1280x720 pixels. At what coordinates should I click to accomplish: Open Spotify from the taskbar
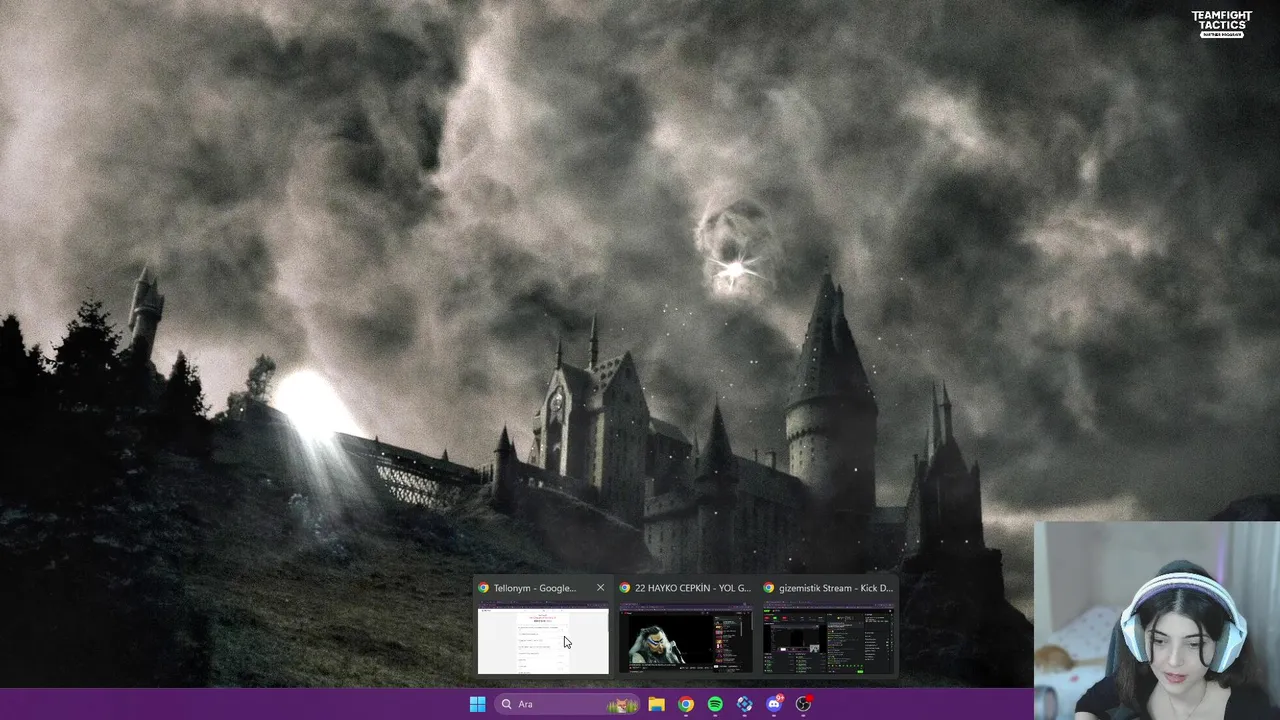715,704
